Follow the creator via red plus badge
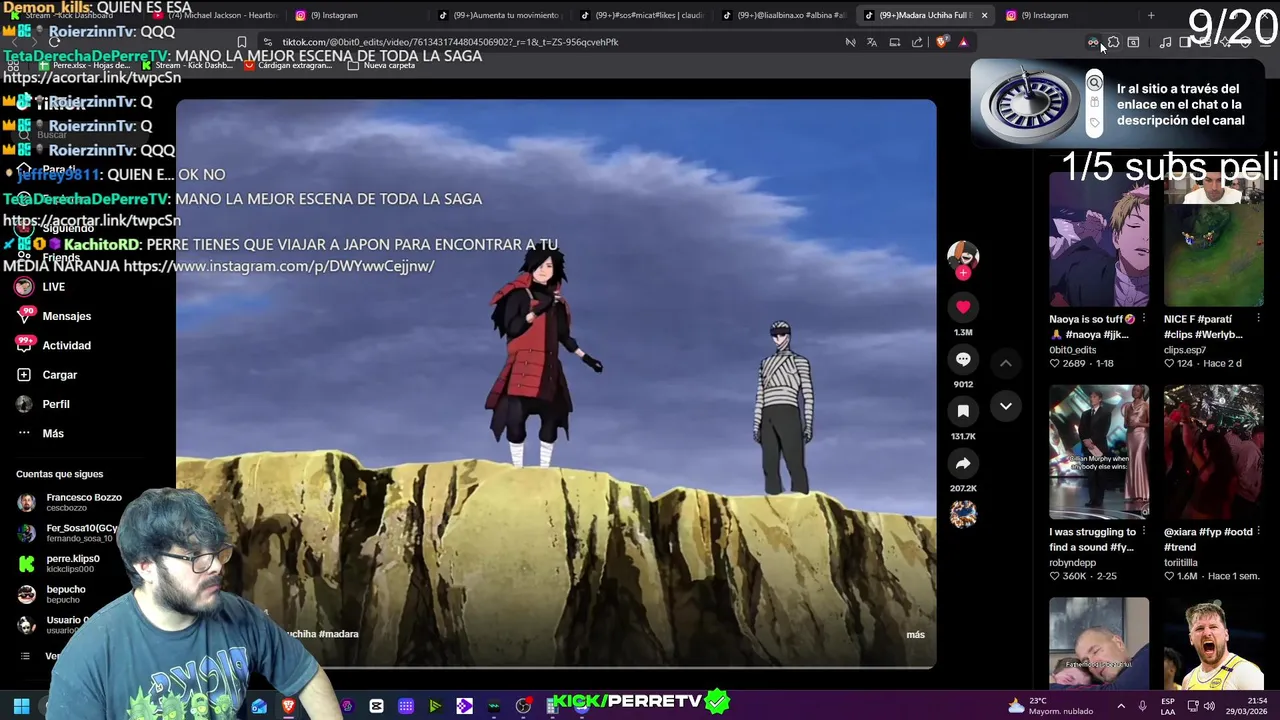Viewport: 1280px width, 720px height. coord(963,273)
